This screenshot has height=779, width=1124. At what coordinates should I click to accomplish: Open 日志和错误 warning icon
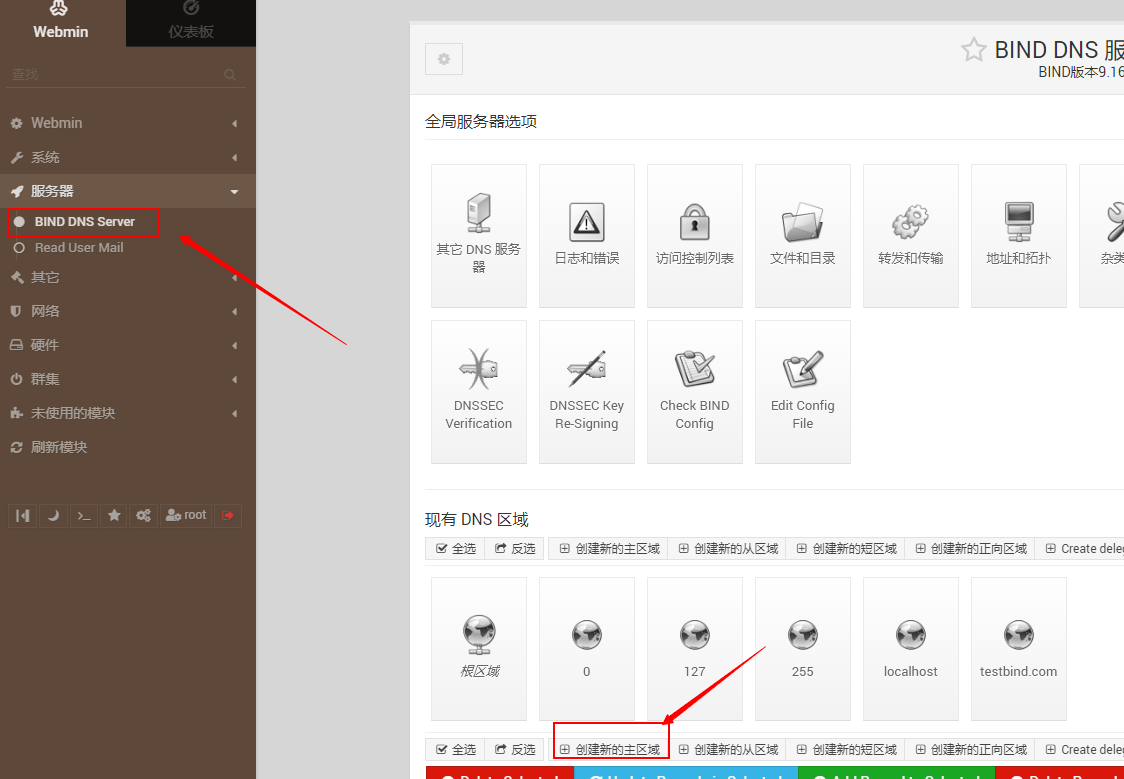587,236
